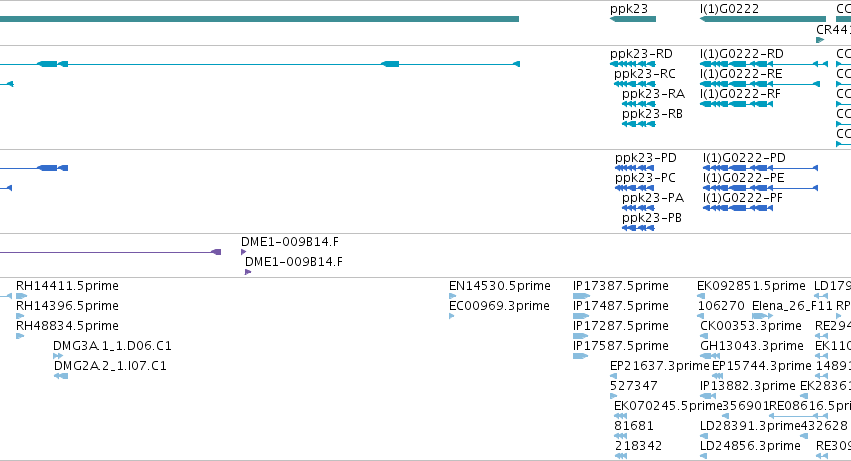
Task: Select the IP17587.5prime EST label
Action: 621,346
